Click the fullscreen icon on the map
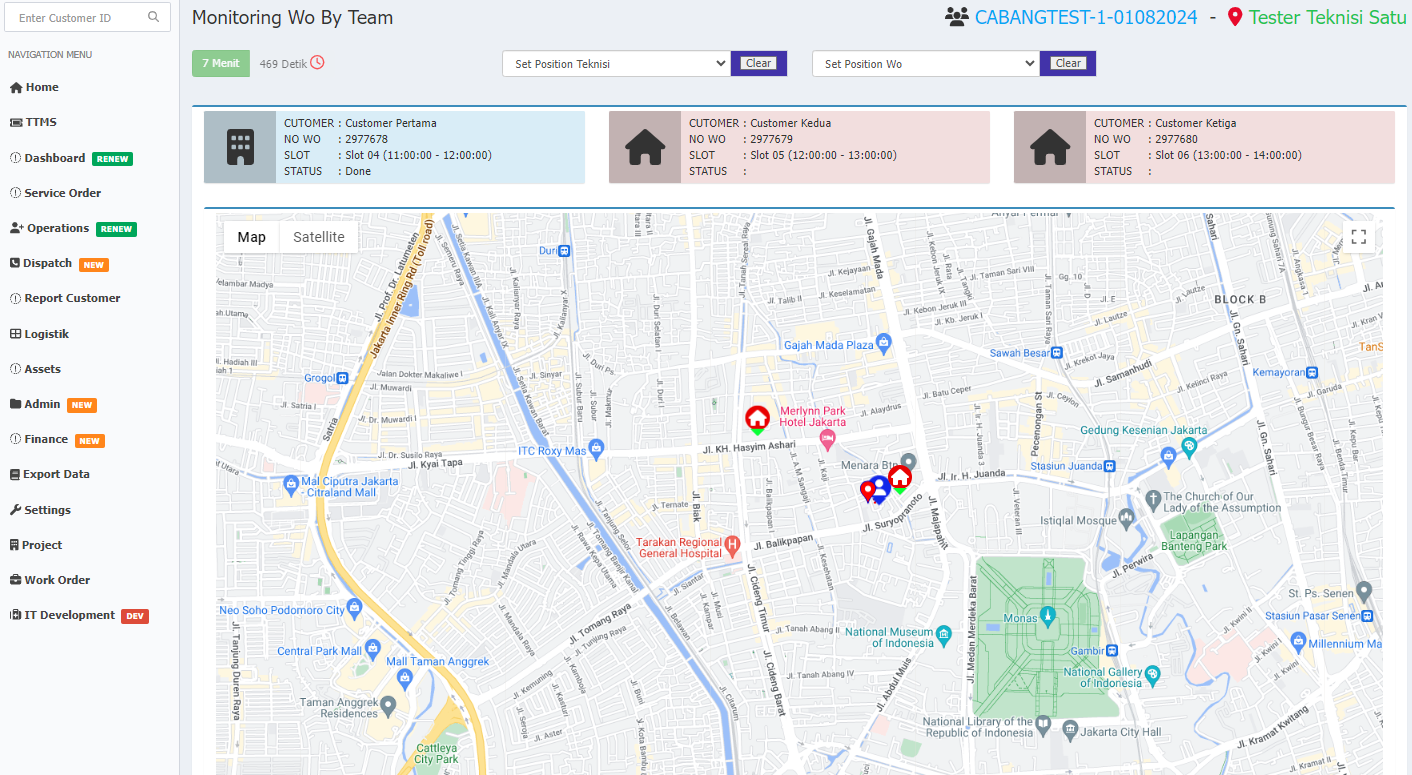 click(x=1358, y=237)
